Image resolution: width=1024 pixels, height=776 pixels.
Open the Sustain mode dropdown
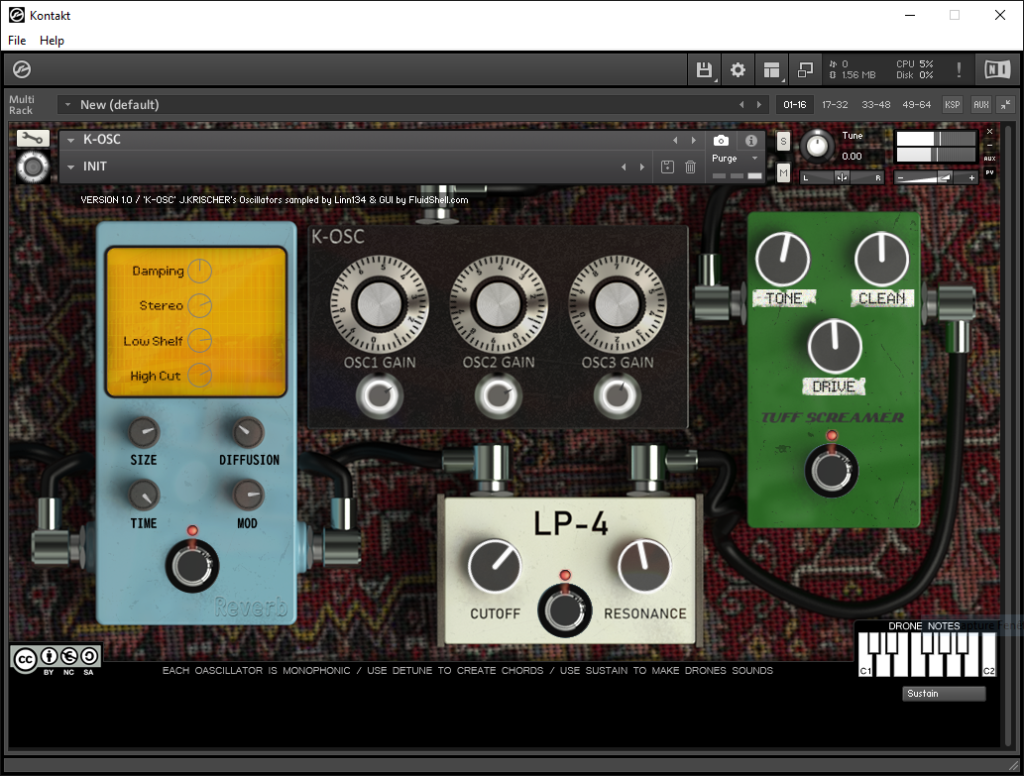(x=944, y=694)
